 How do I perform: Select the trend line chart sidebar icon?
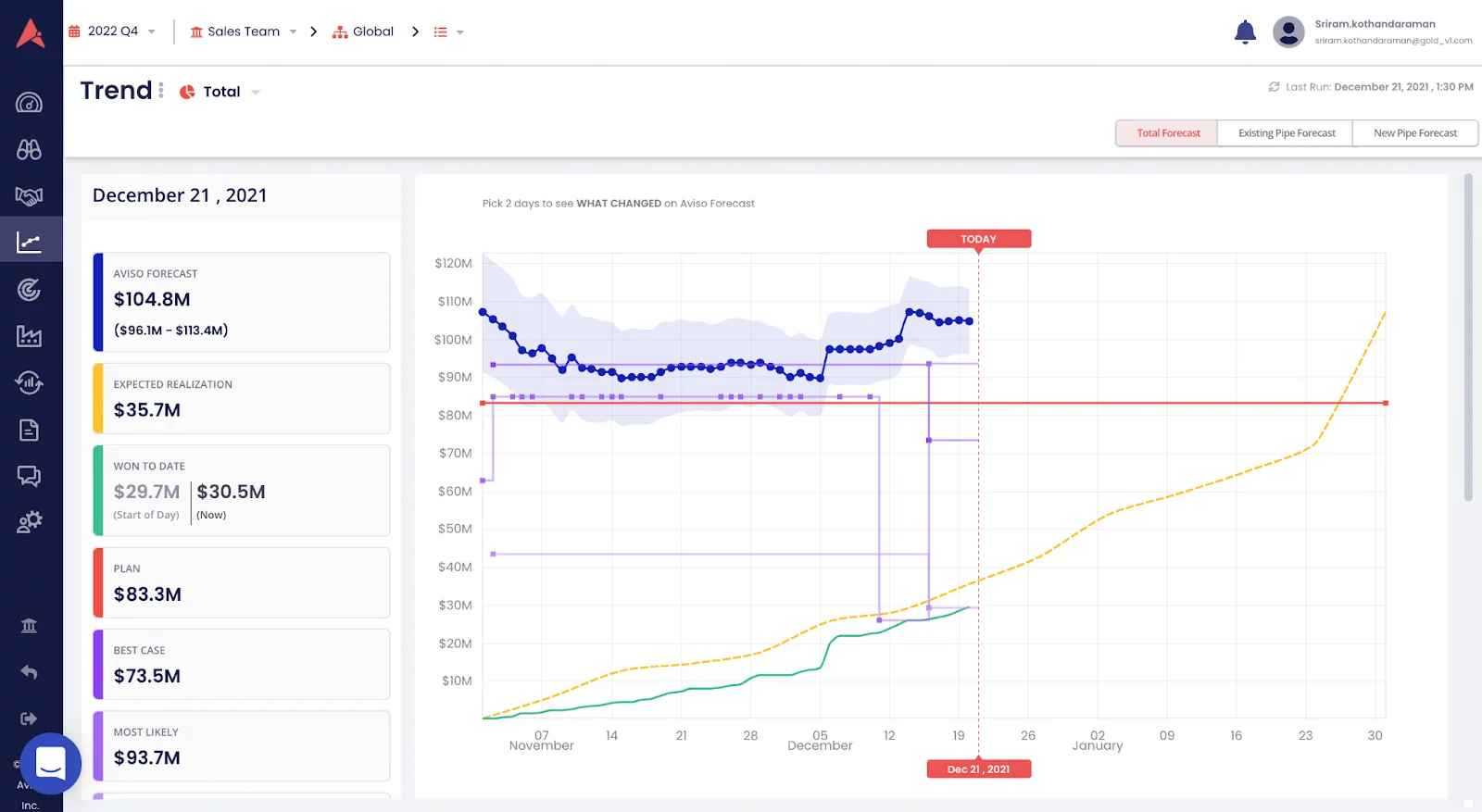point(29,243)
